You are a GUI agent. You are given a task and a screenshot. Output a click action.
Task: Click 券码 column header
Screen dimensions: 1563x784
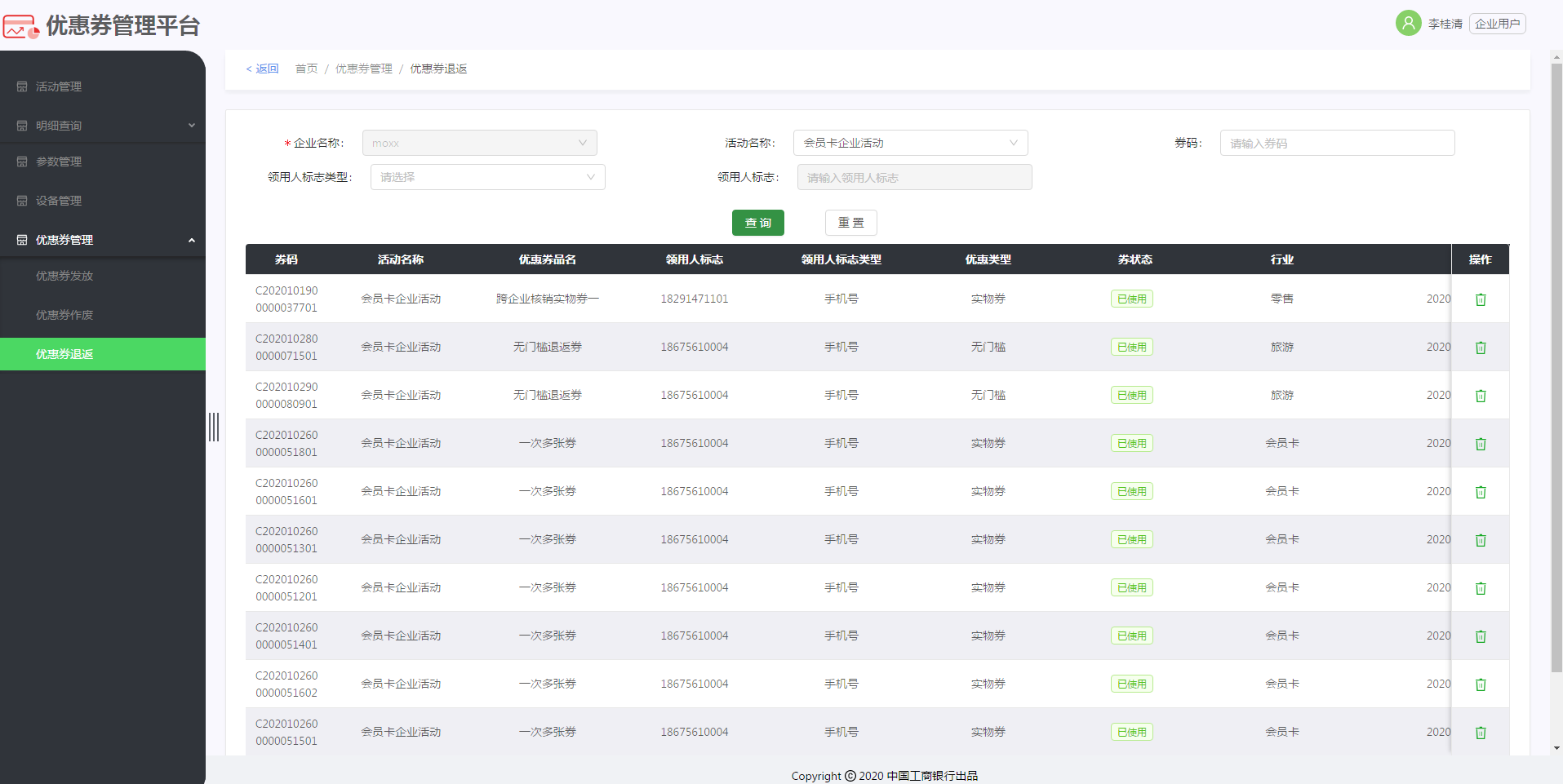point(286,259)
